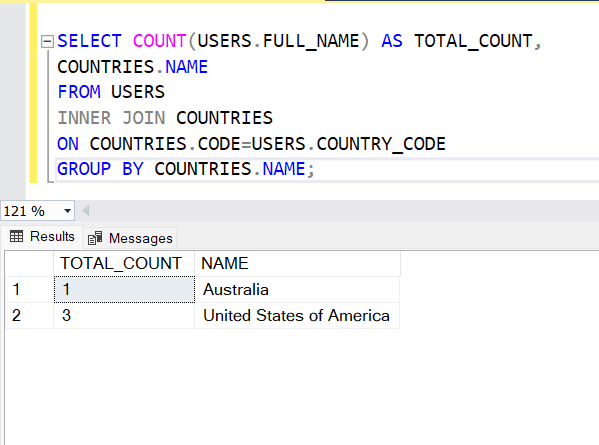Click the FROM keyword line
The image size is (599, 445).
tap(79, 92)
